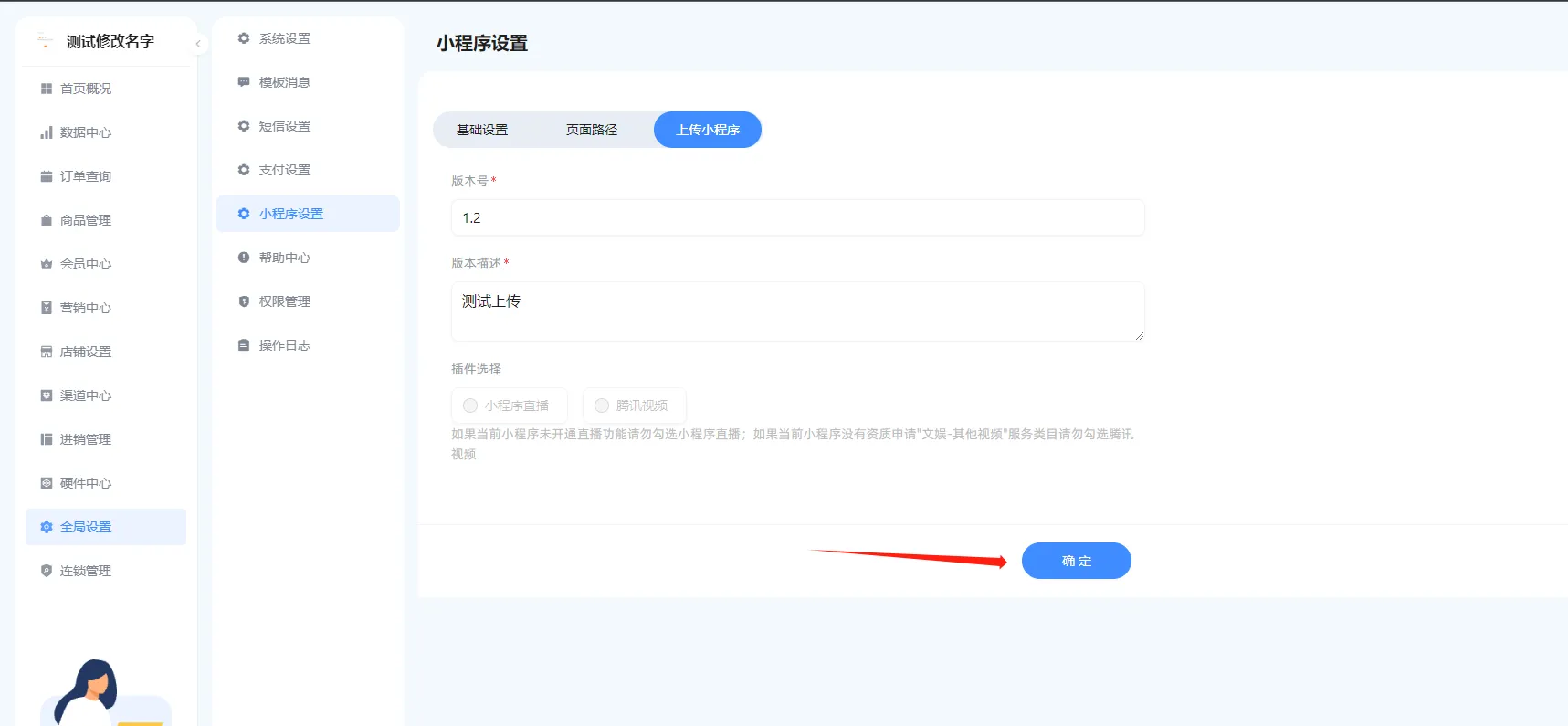Open 支付设置 submenu item
Viewport: 1568px width, 726px height.
pos(308,170)
